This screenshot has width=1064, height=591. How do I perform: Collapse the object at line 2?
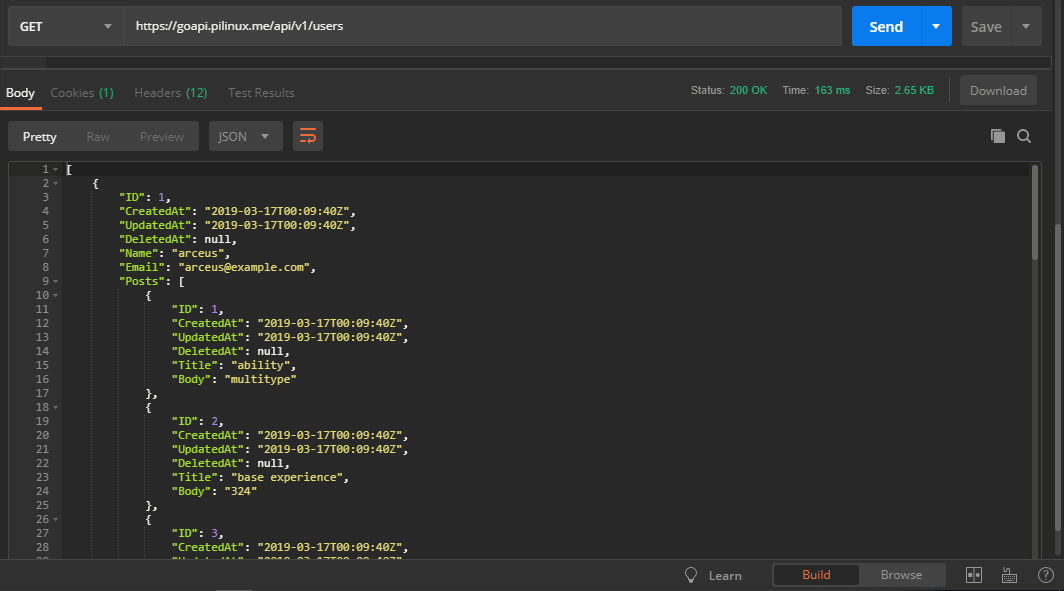[56, 184]
